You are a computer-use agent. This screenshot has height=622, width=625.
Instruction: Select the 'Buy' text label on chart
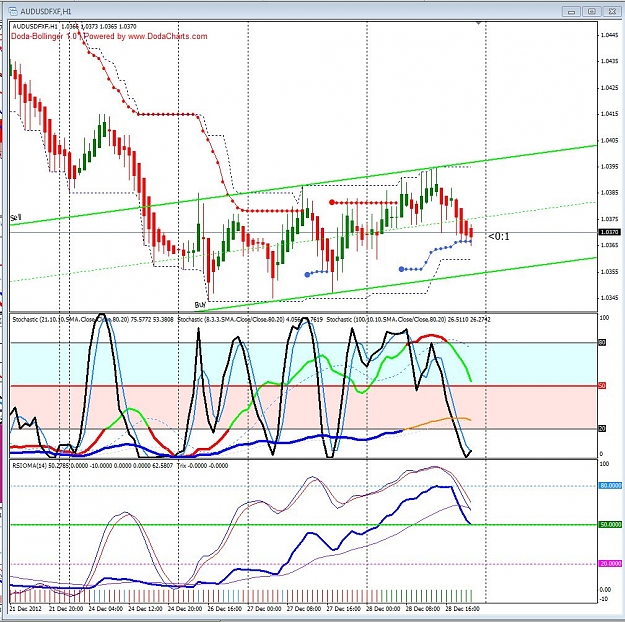200,305
